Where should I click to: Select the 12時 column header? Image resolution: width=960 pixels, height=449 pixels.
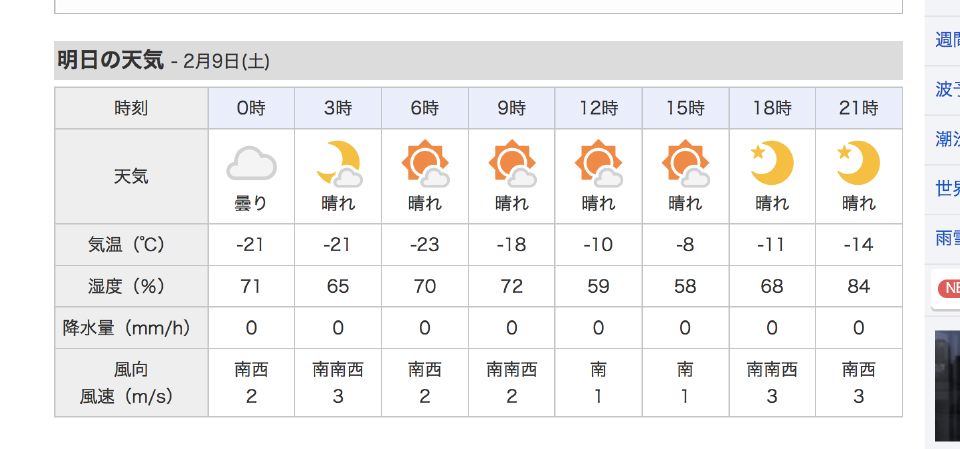coord(599,108)
